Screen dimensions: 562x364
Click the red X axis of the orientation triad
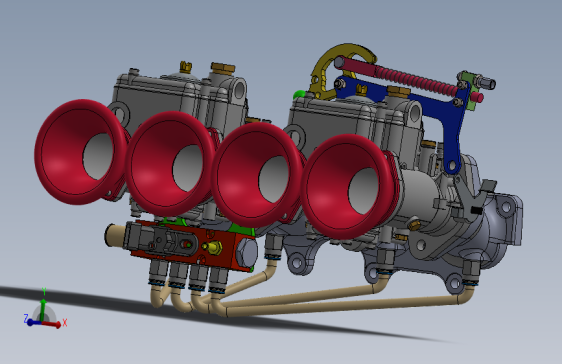pyautogui.click(x=52, y=324)
